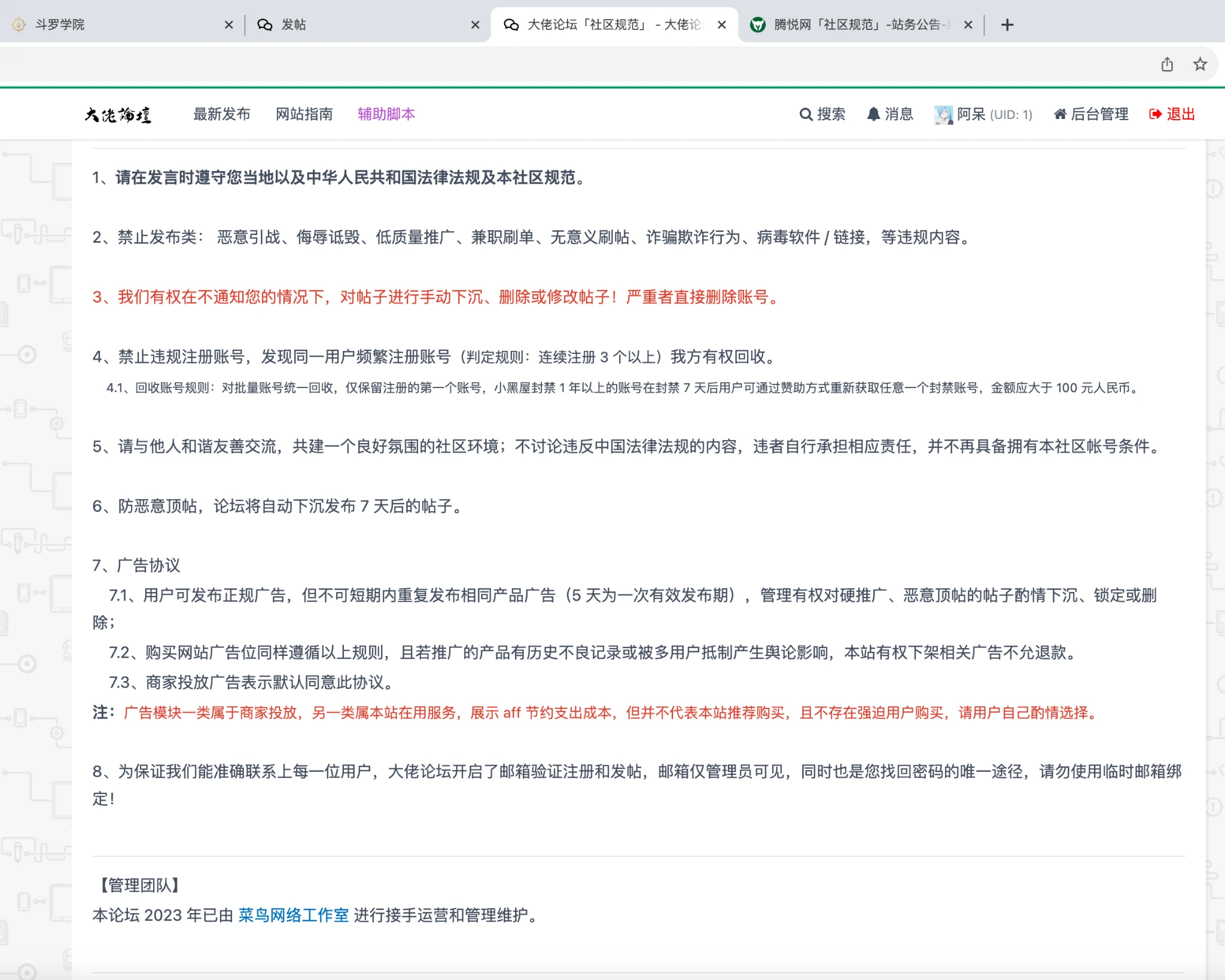Click the 搜索 magnifier icon

[x=806, y=114]
